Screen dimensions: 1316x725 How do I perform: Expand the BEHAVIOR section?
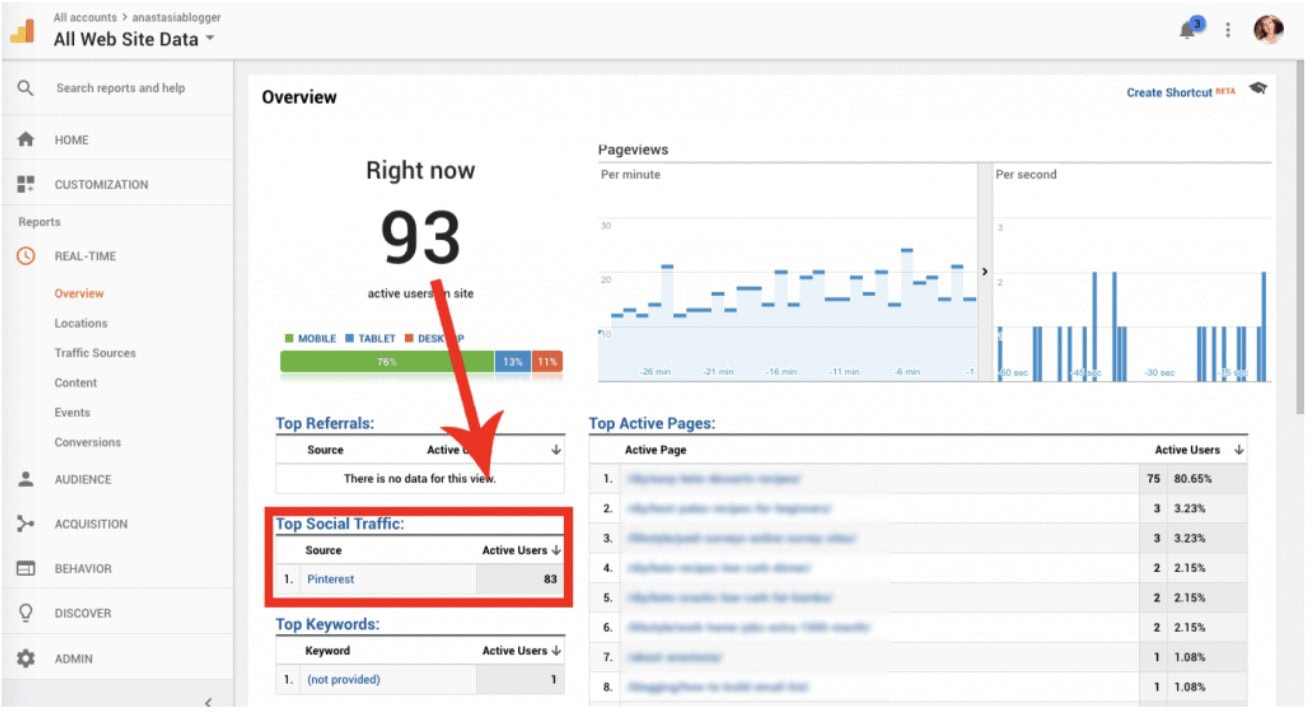[83, 569]
